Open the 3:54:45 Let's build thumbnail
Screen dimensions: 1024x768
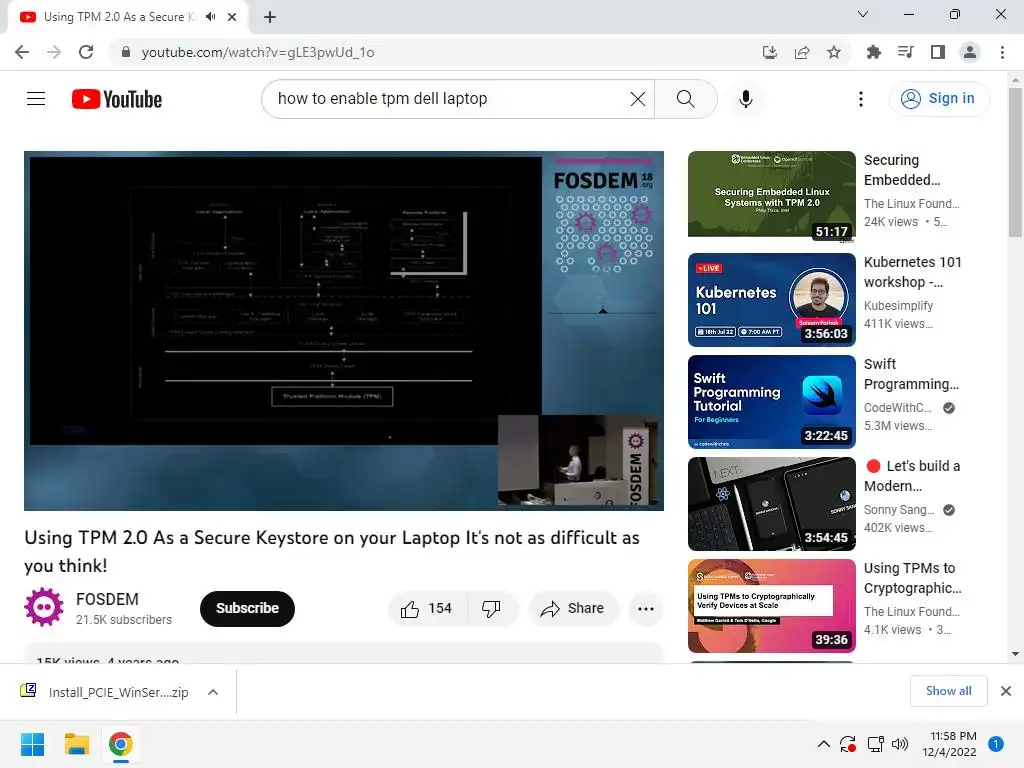[x=772, y=504]
